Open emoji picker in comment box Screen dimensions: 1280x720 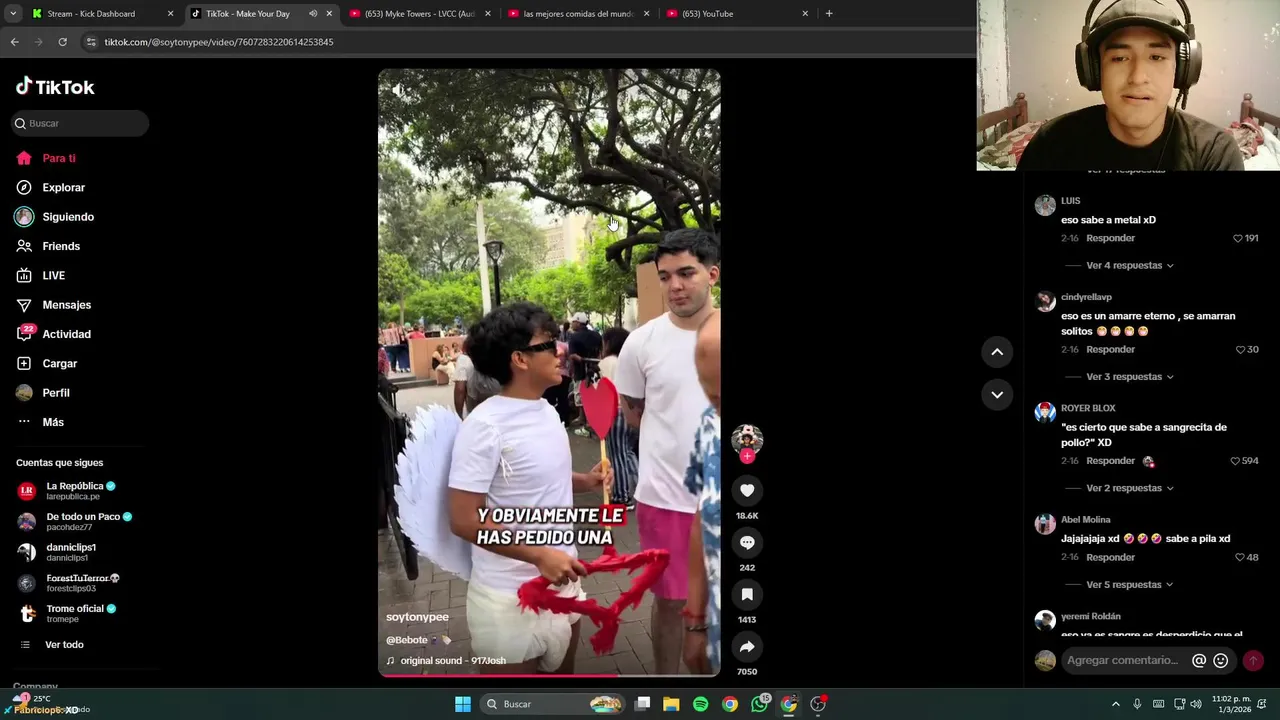pyautogui.click(x=1221, y=660)
